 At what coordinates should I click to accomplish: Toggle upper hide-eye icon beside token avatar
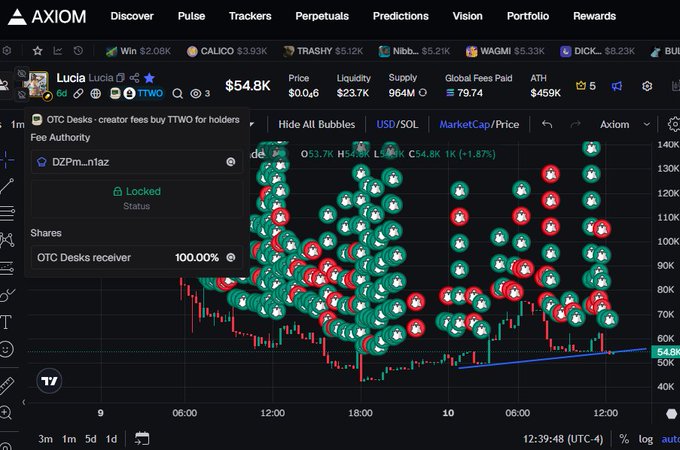(x=22, y=73)
